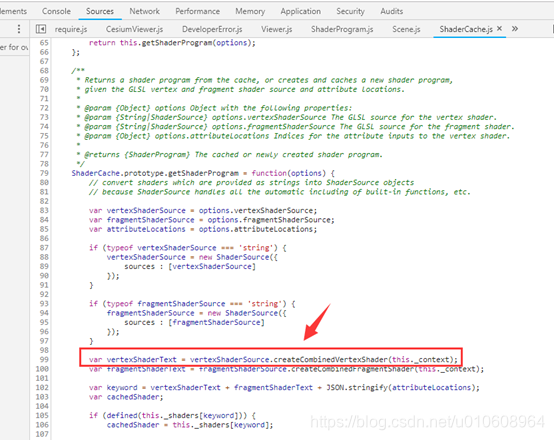Set breakpoint on line number 99
Screen dimensions: 554x440
(44, 360)
